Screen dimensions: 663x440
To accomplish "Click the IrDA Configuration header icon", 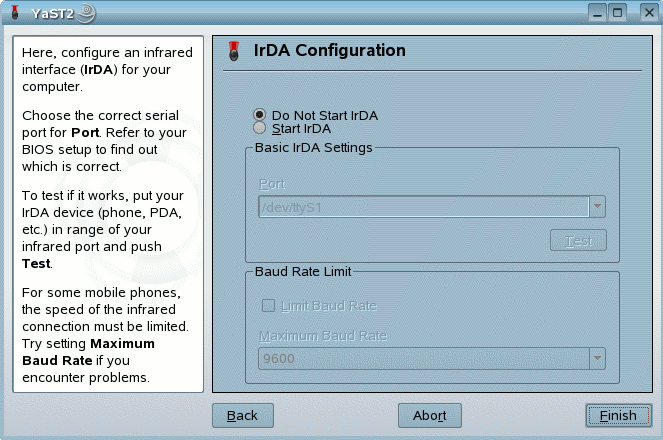I will [x=234, y=51].
